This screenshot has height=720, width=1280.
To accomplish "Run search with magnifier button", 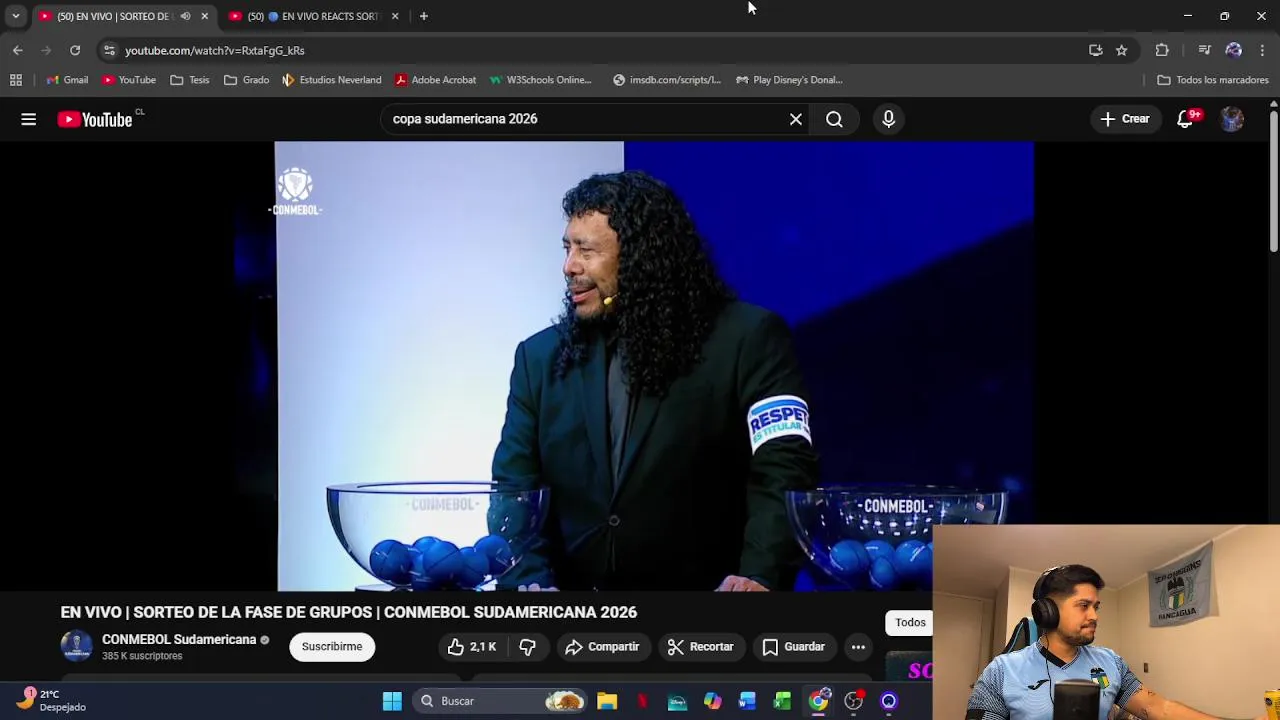I will (x=834, y=119).
